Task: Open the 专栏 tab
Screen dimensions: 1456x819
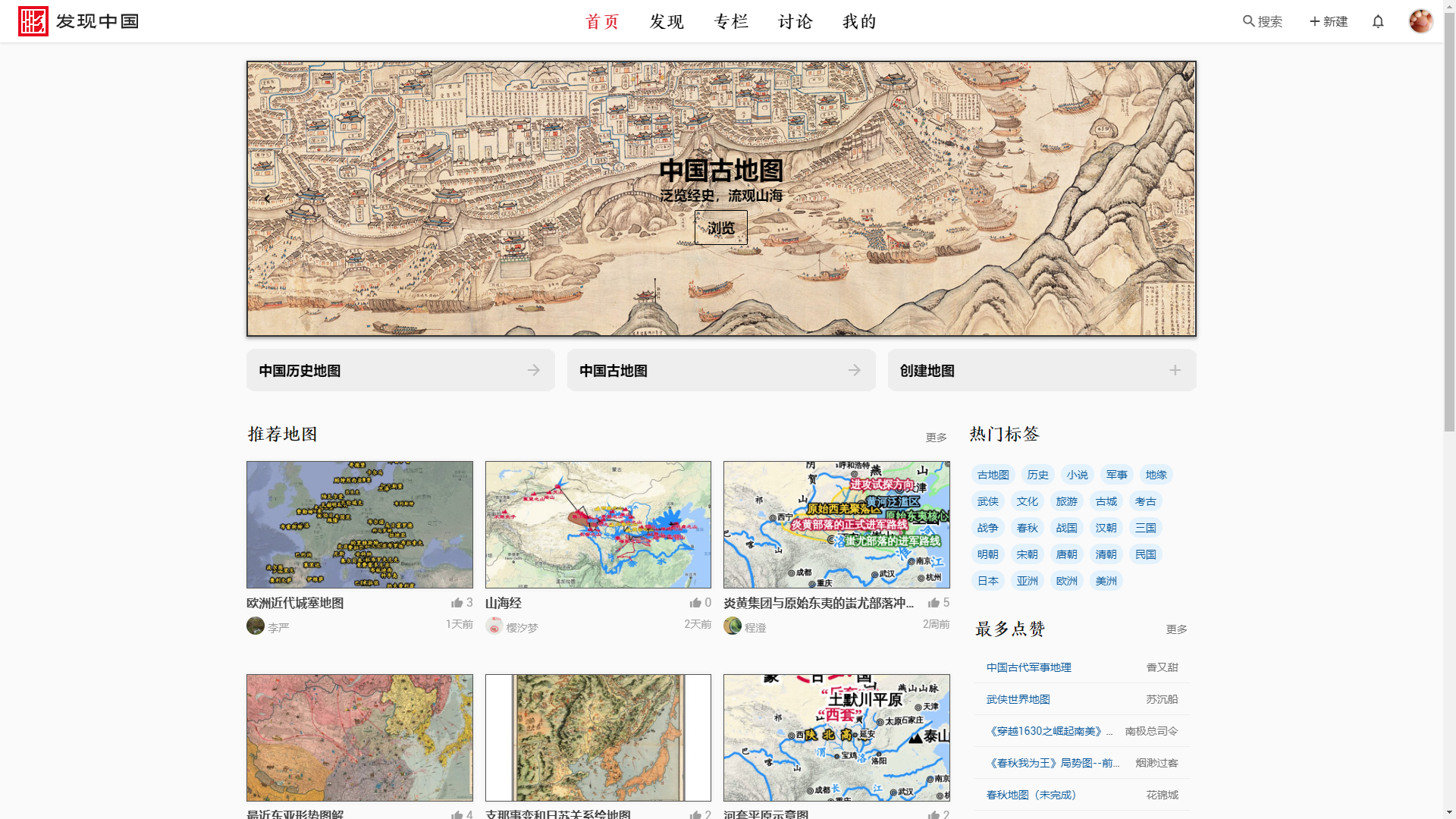Action: click(732, 21)
